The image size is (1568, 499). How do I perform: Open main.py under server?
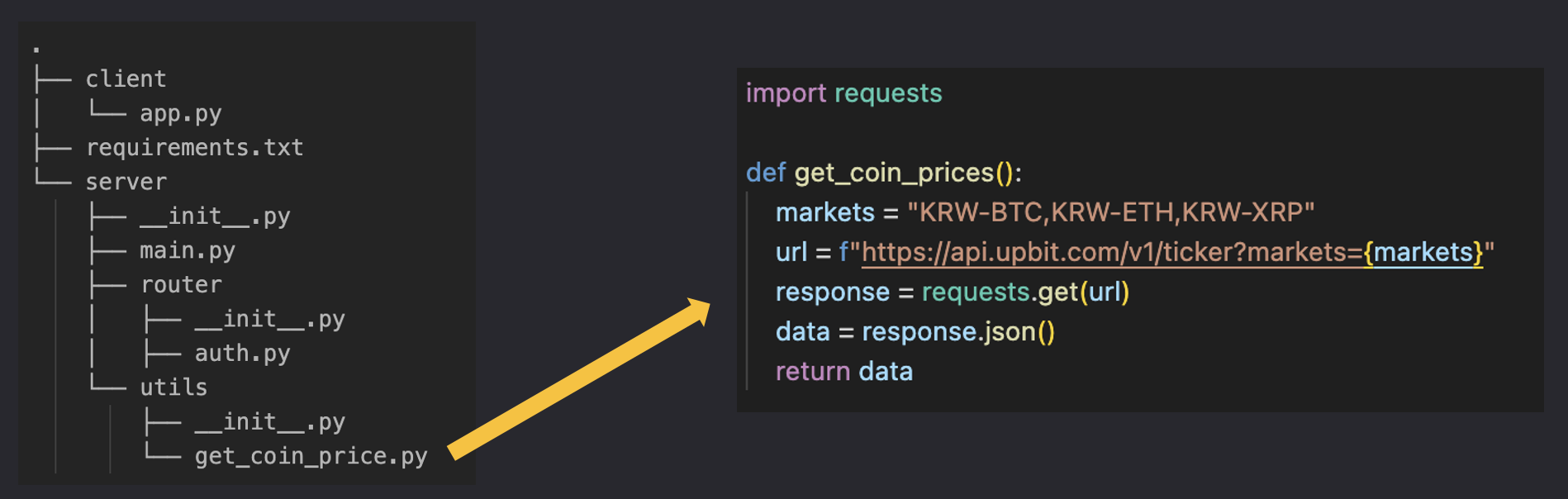188,250
